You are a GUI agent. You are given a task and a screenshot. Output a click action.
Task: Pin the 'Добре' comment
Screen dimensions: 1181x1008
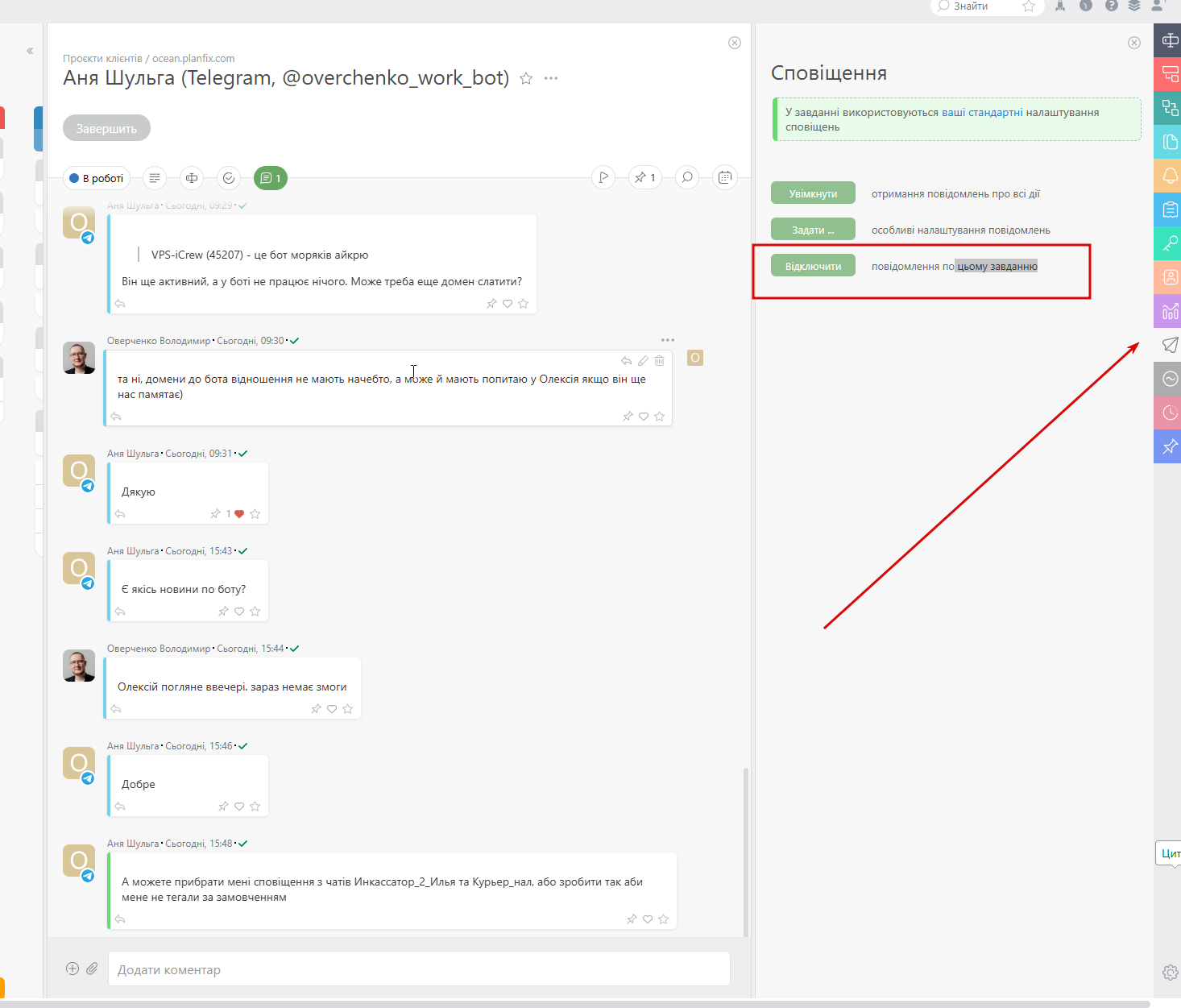coord(223,807)
